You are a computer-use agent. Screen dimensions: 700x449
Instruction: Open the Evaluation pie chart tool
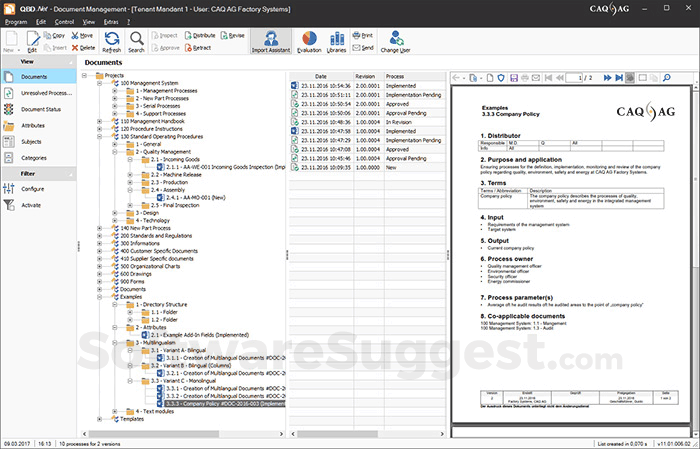point(309,42)
